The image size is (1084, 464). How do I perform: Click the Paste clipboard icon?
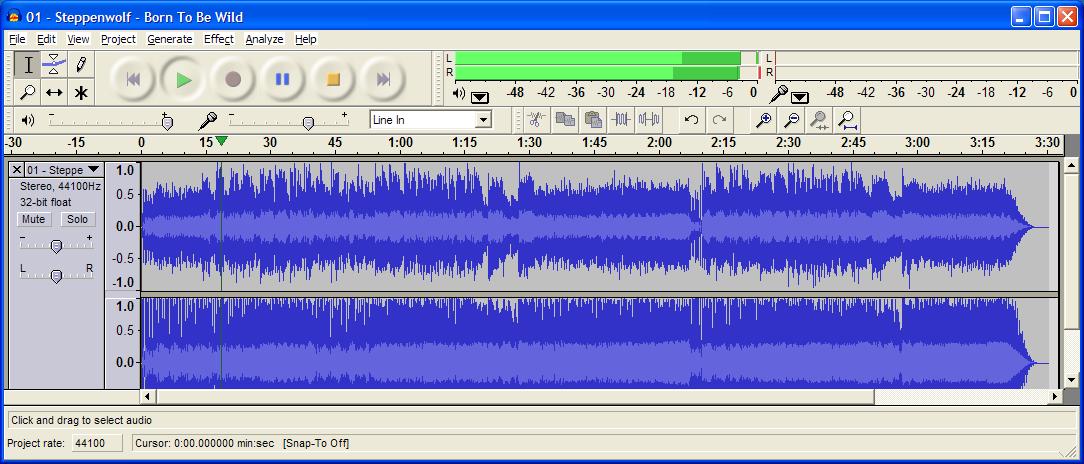click(593, 120)
